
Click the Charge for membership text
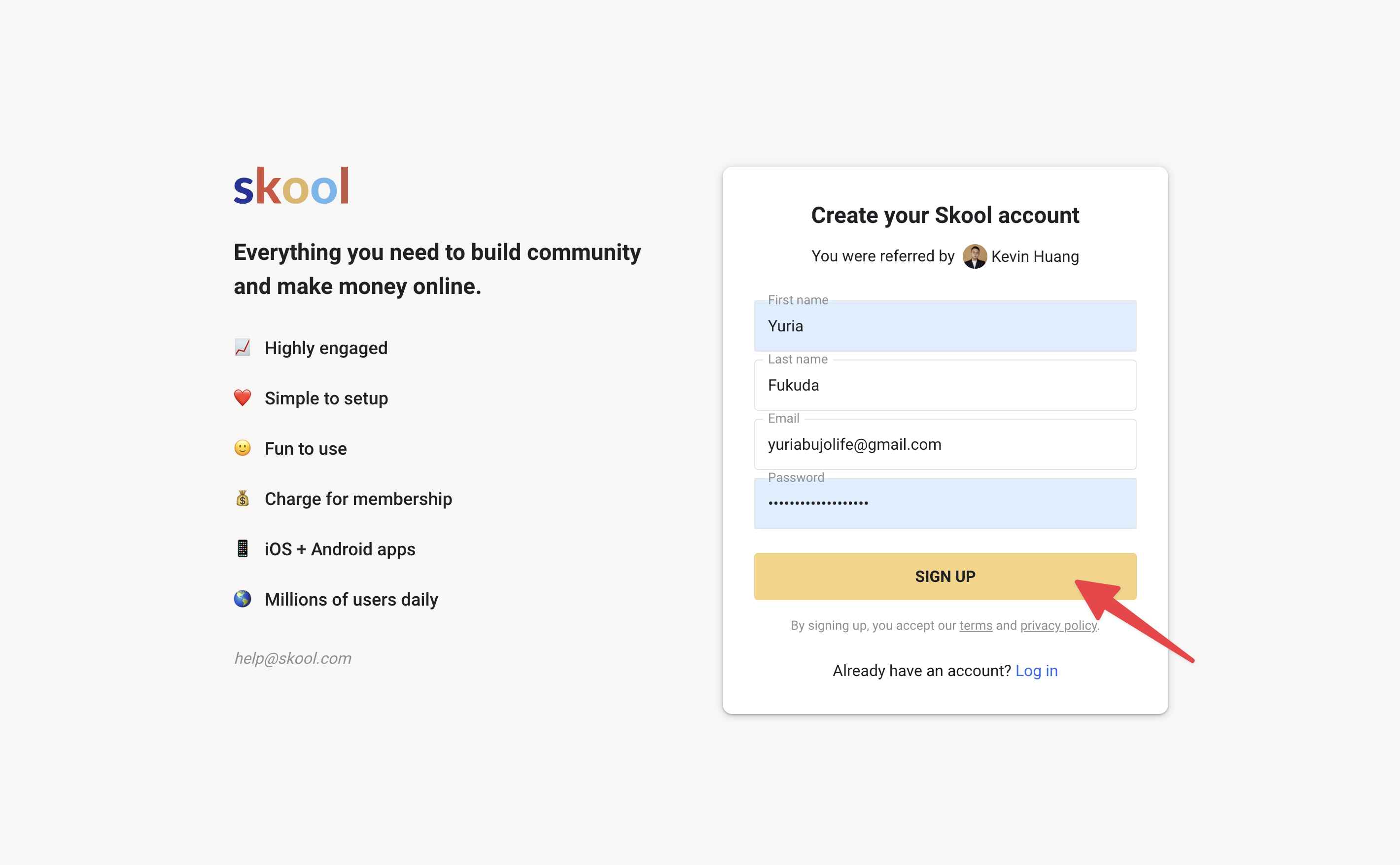pos(358,499)
